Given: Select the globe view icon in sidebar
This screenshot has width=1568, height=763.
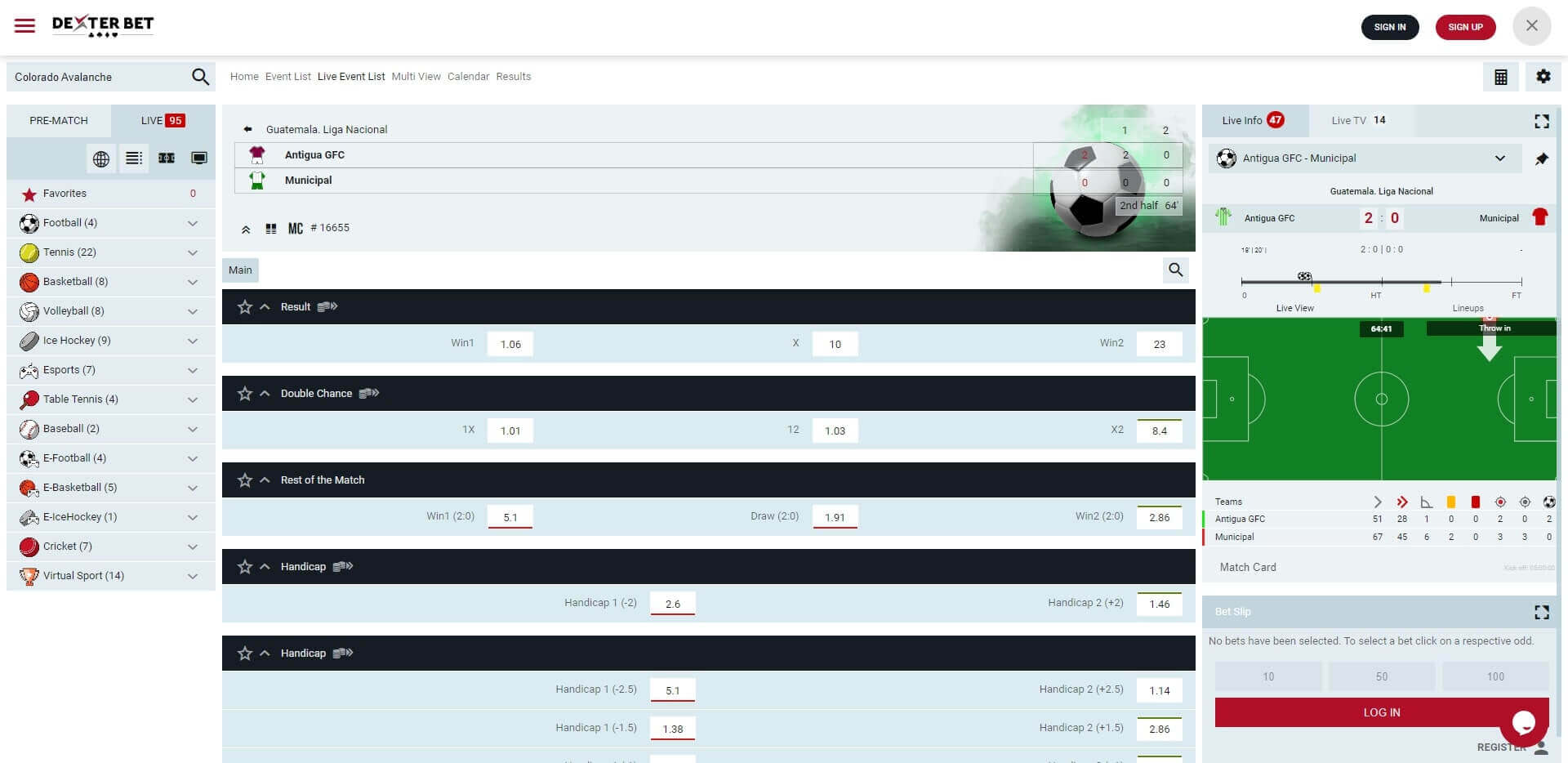Looking at the screenshot, I should click(100, 158).
